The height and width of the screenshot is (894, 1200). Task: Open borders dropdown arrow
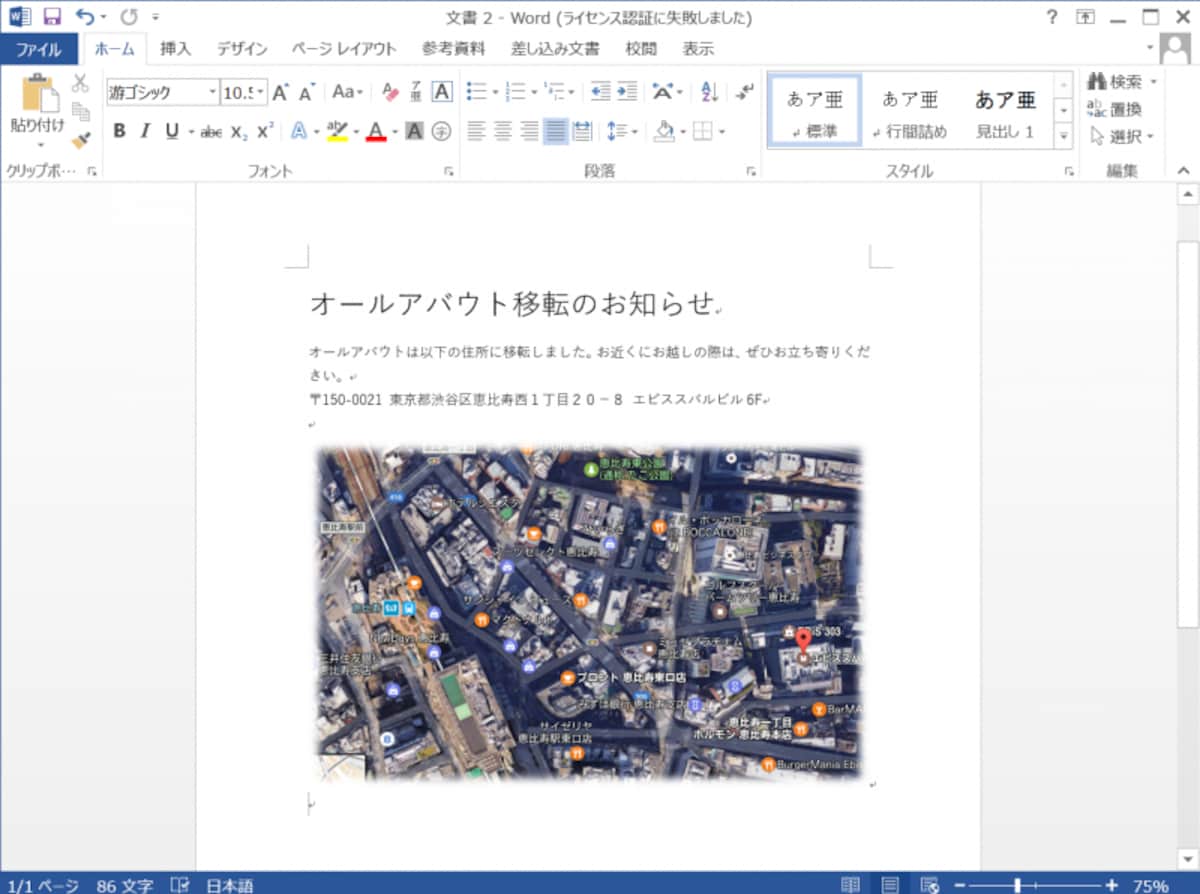722,131
